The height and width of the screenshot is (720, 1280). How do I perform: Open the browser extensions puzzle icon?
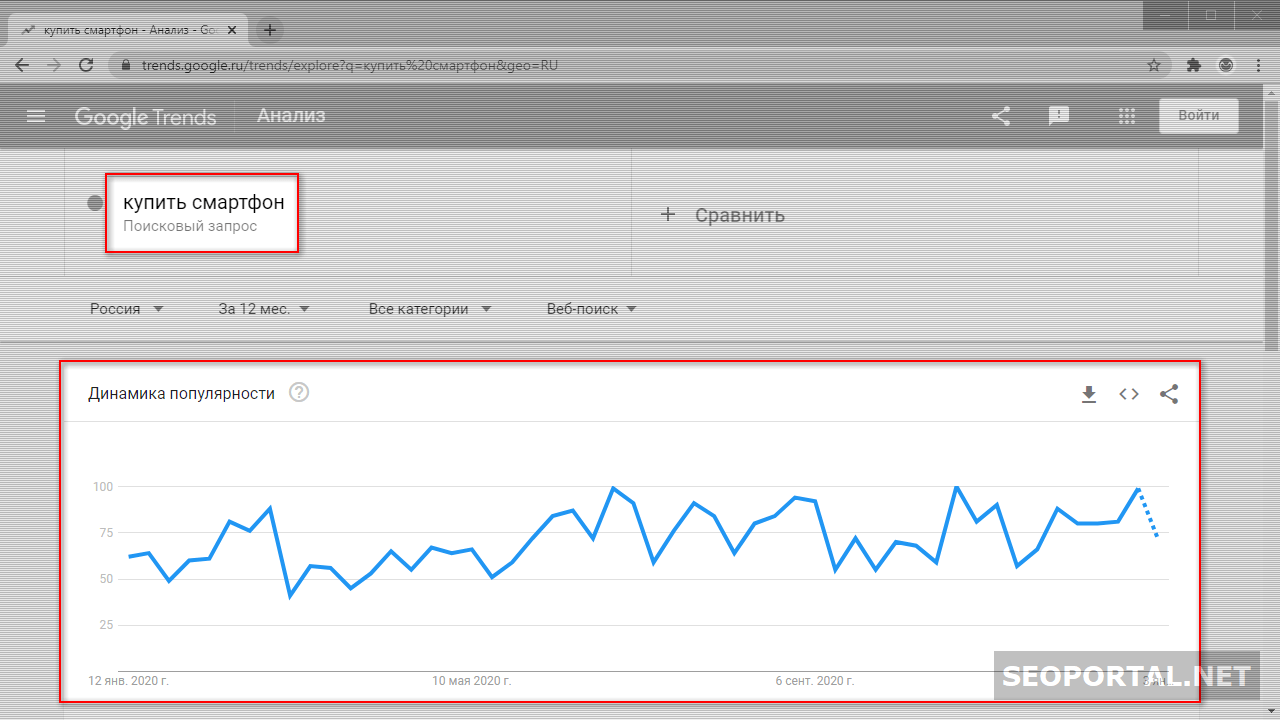pos(1193,65)
